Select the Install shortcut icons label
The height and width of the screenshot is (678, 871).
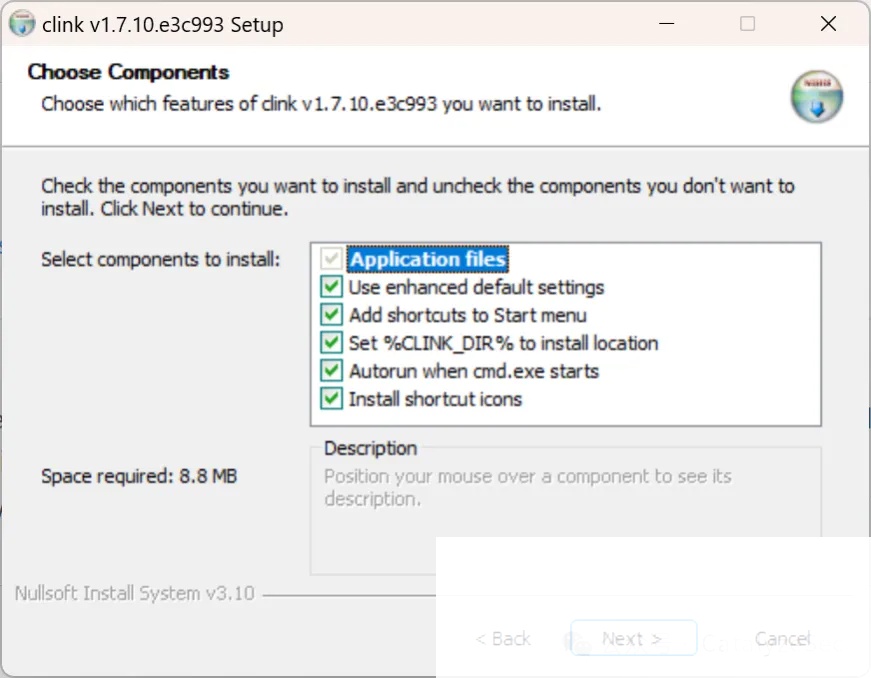pos(436,399)
